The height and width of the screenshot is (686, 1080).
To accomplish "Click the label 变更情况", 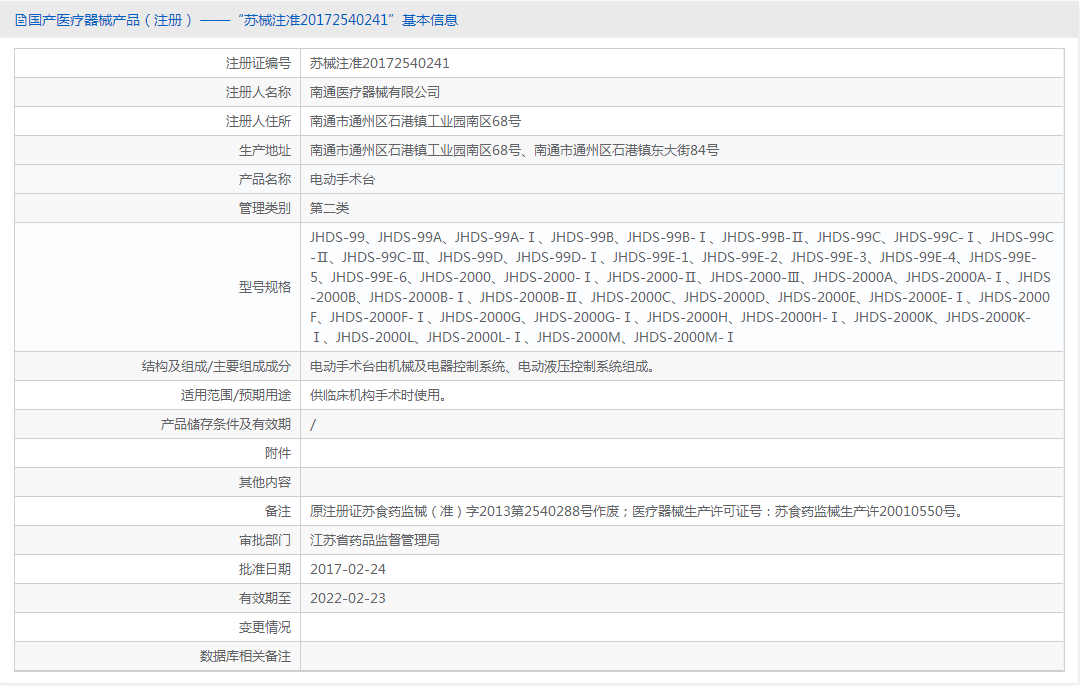I will pyautogui.click(x=264, y=627).
